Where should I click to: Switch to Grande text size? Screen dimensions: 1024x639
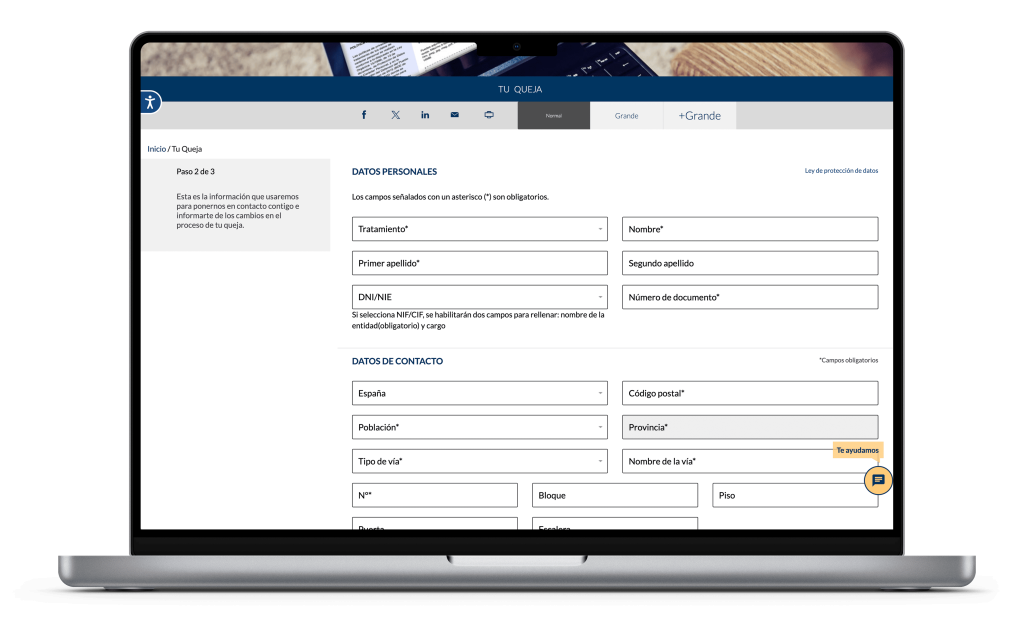point(626,116)
